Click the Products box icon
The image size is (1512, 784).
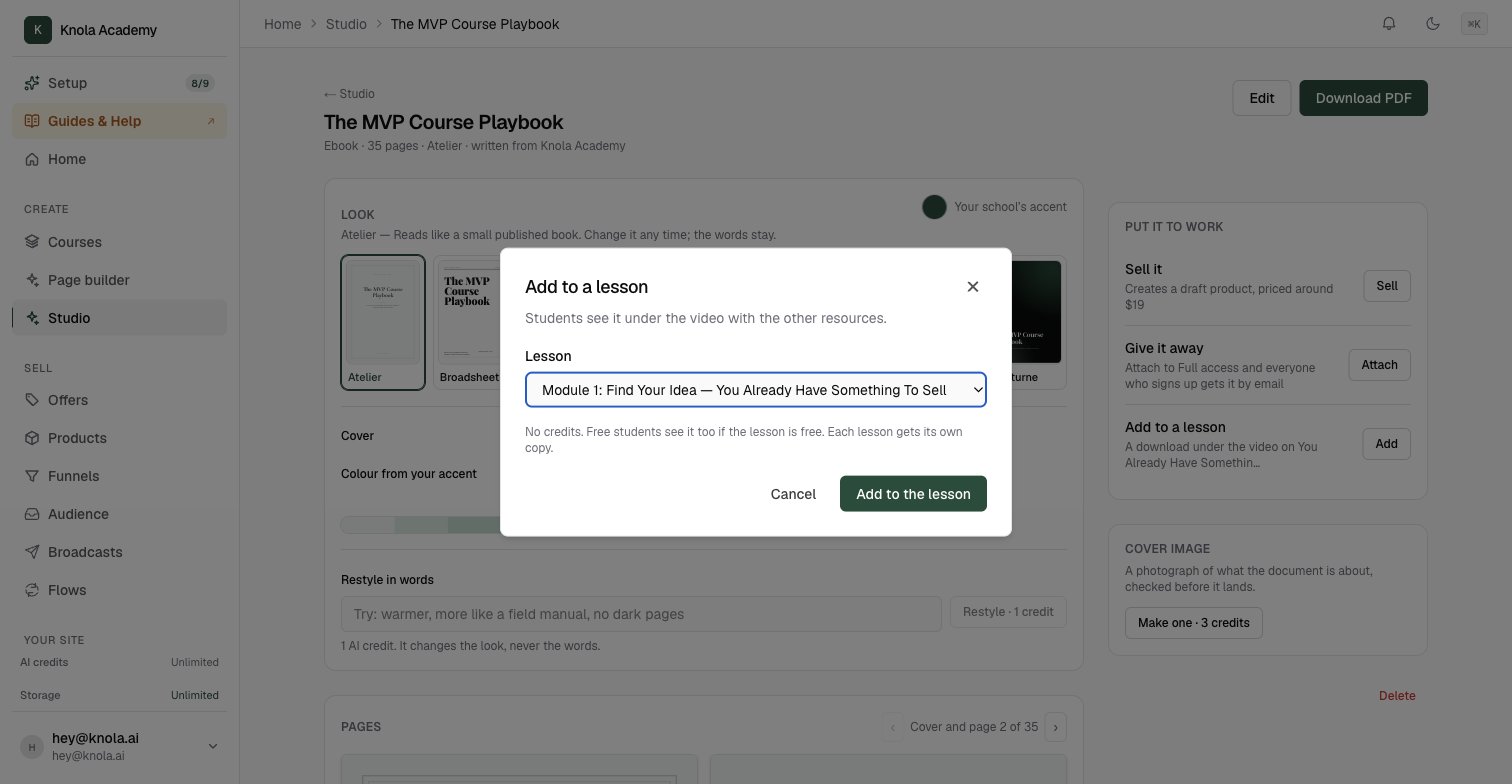[x=32, y=438]
